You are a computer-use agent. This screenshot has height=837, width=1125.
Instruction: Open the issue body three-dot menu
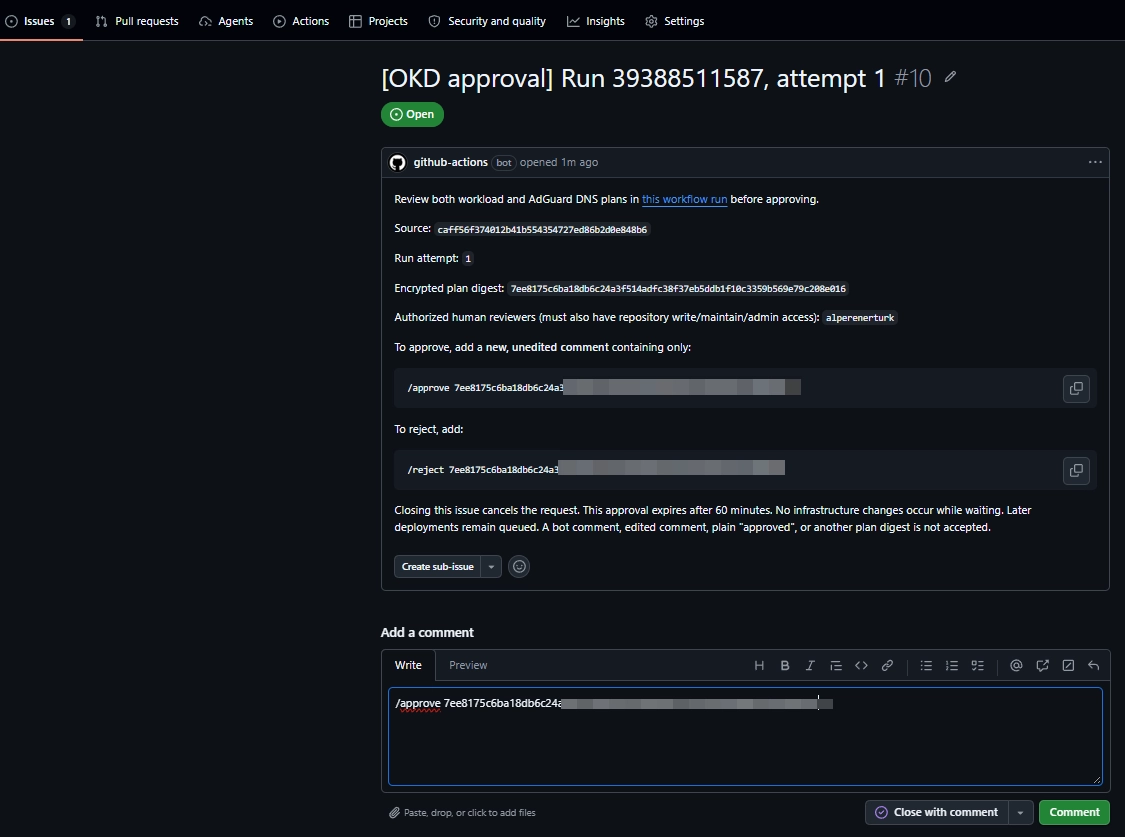pos(1095,162)
